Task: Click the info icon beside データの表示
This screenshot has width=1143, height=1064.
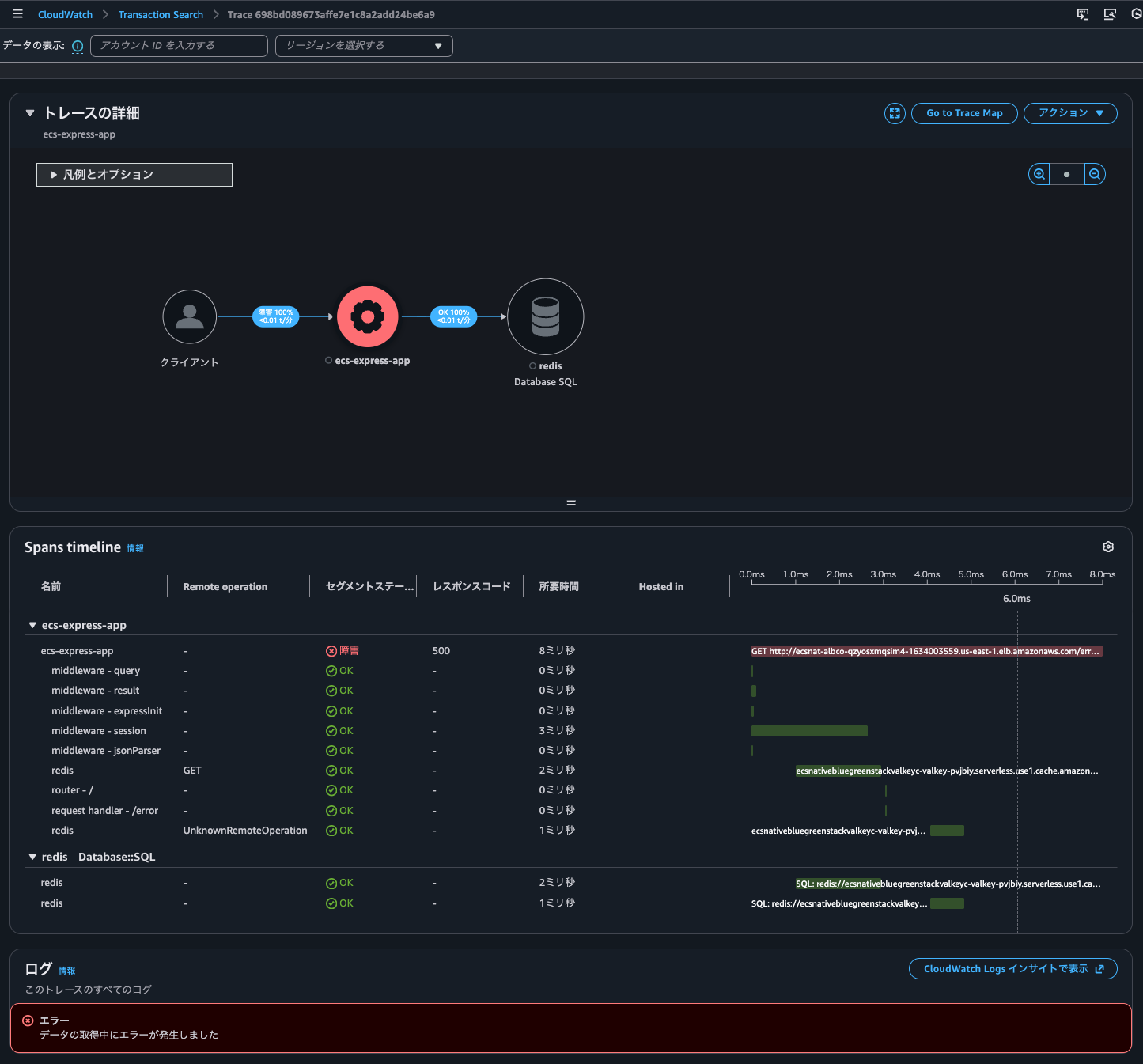Action: pyautogui.click(x=78, y=46)
